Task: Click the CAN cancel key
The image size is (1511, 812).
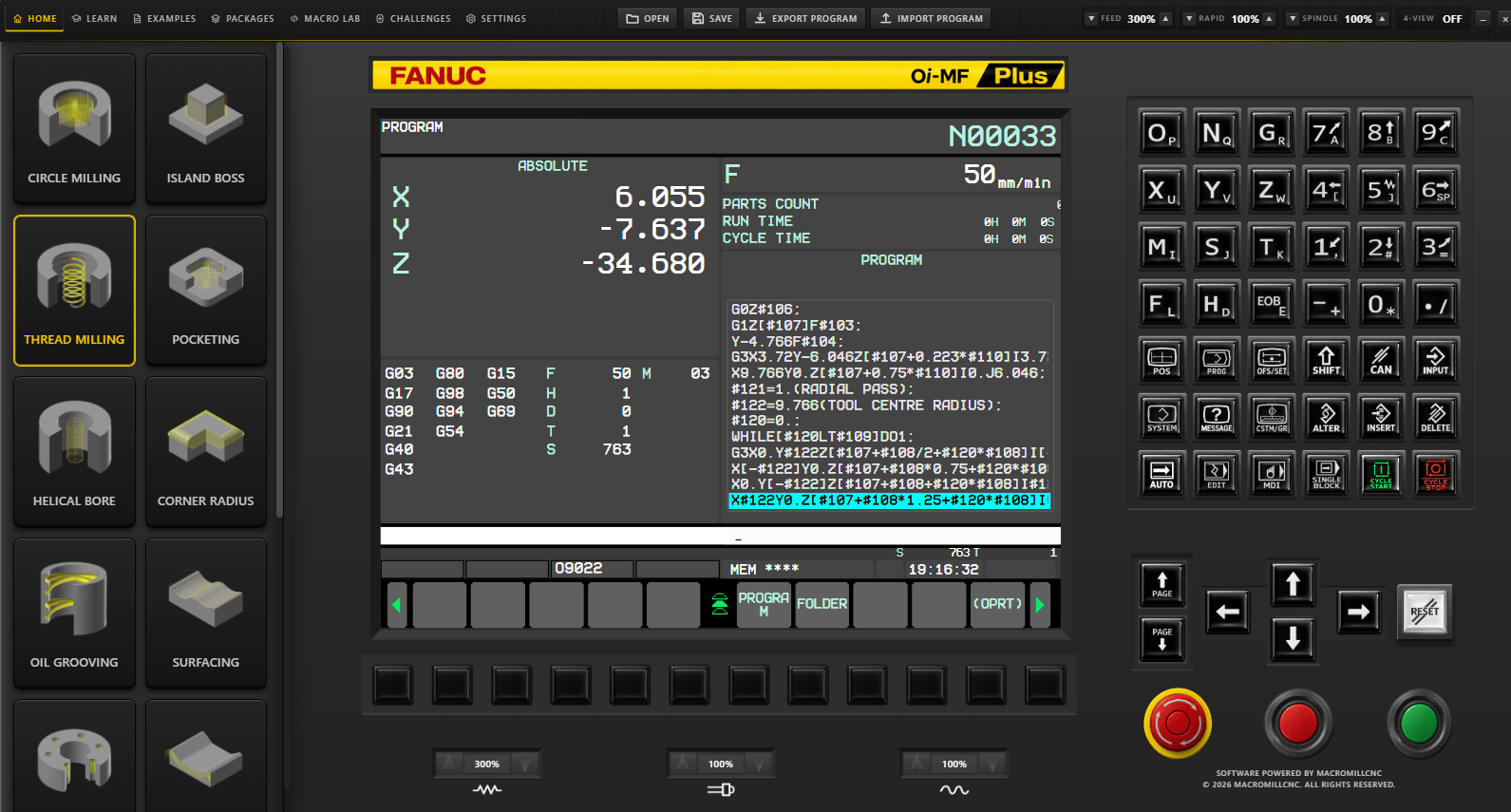Action: coord(1381,360)
